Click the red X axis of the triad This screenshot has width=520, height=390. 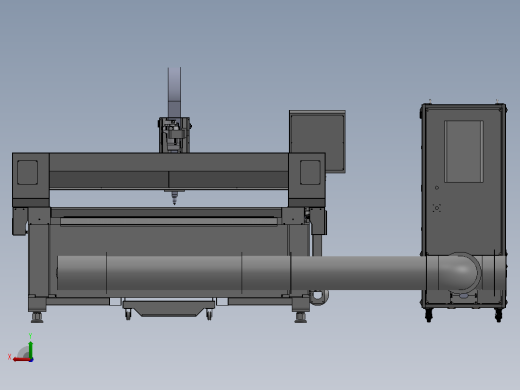[x=21, y=360]
